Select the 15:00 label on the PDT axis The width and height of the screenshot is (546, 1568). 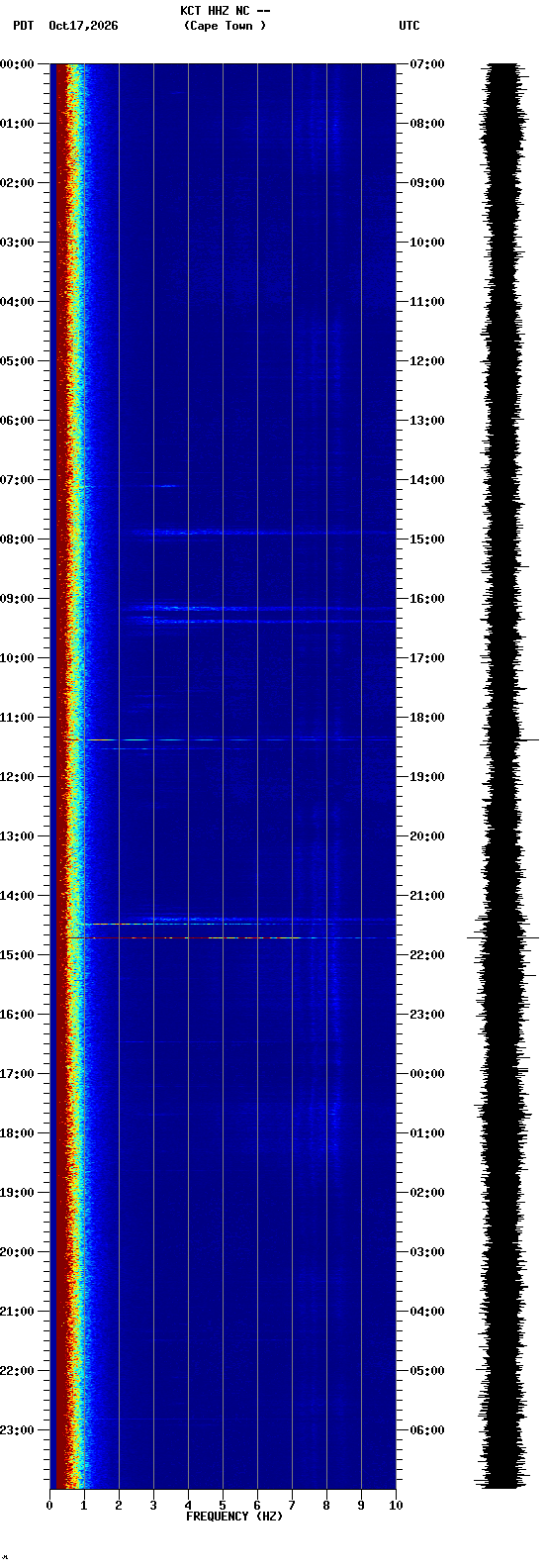tap(17, 955)
